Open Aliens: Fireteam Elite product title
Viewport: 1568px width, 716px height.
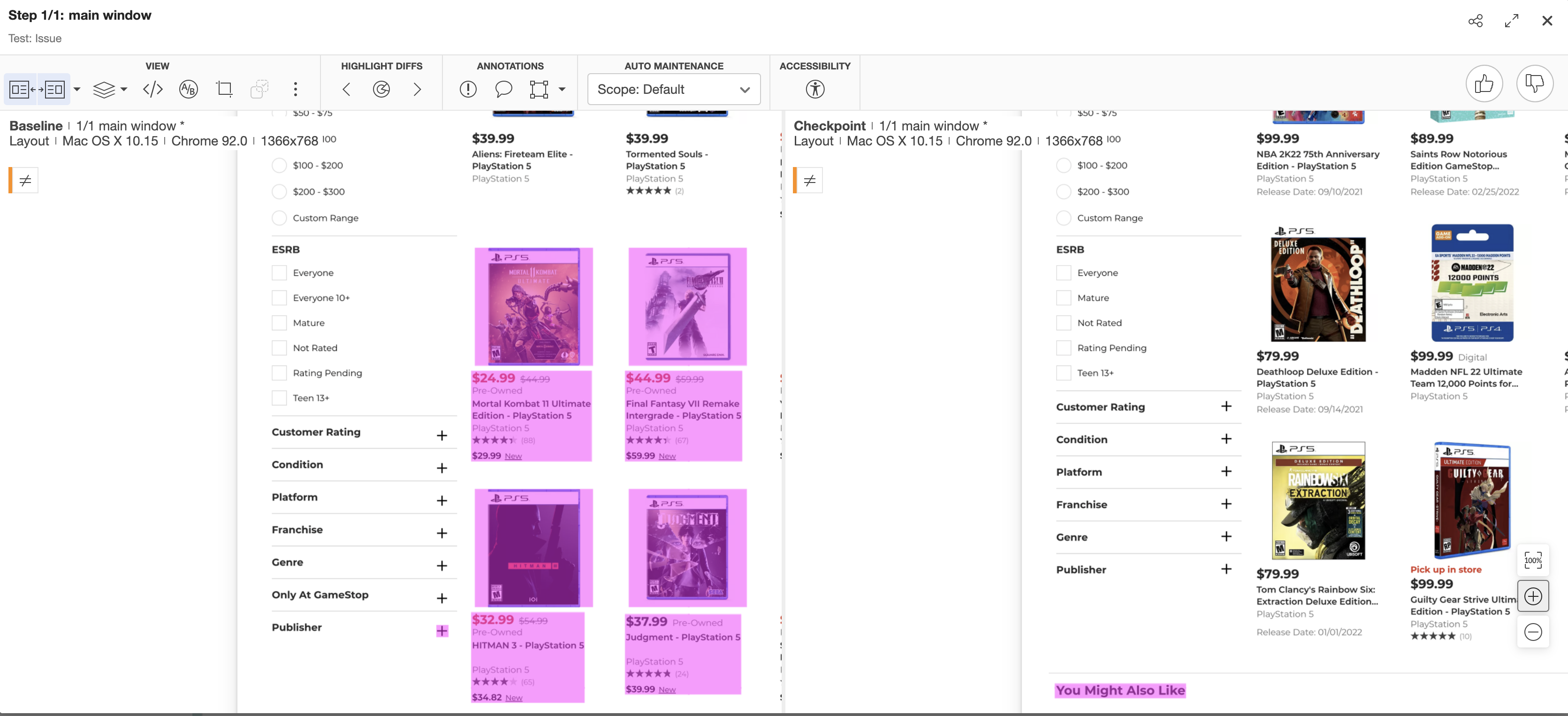click(x=522, y=160)
